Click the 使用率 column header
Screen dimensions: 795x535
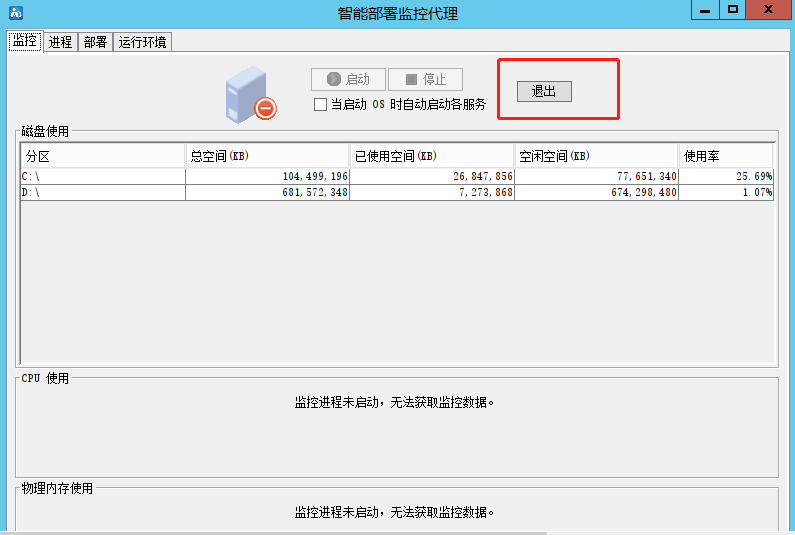pyautogui.click(x=726, y=156)
